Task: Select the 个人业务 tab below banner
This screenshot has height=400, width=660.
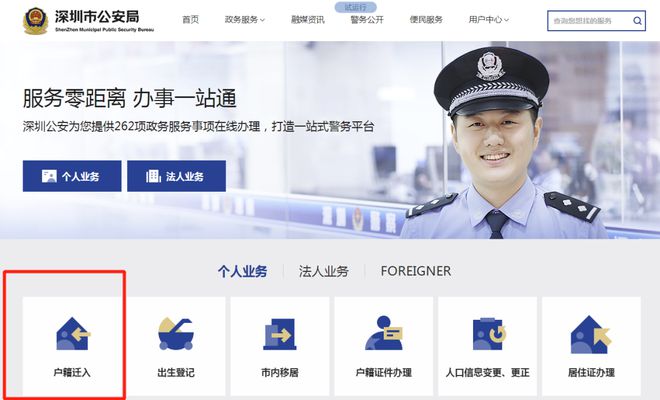Action: pyautogui.click(x=242, y=271)
